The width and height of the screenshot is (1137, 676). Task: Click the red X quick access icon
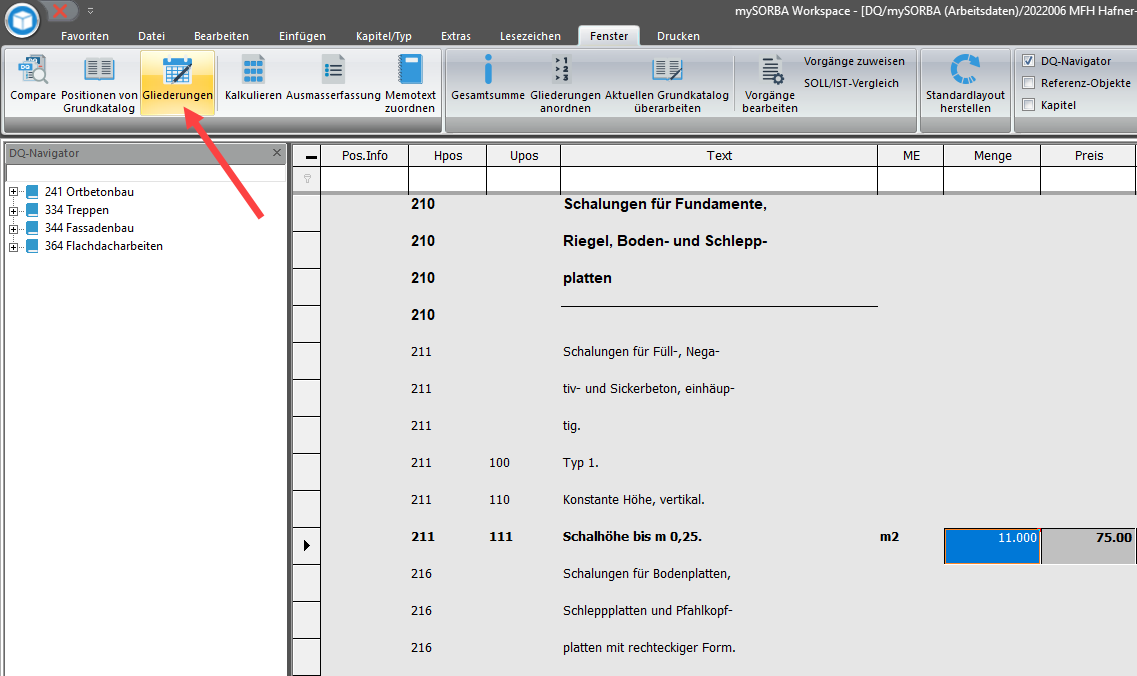pyautogui.click(x=60, y=11)
